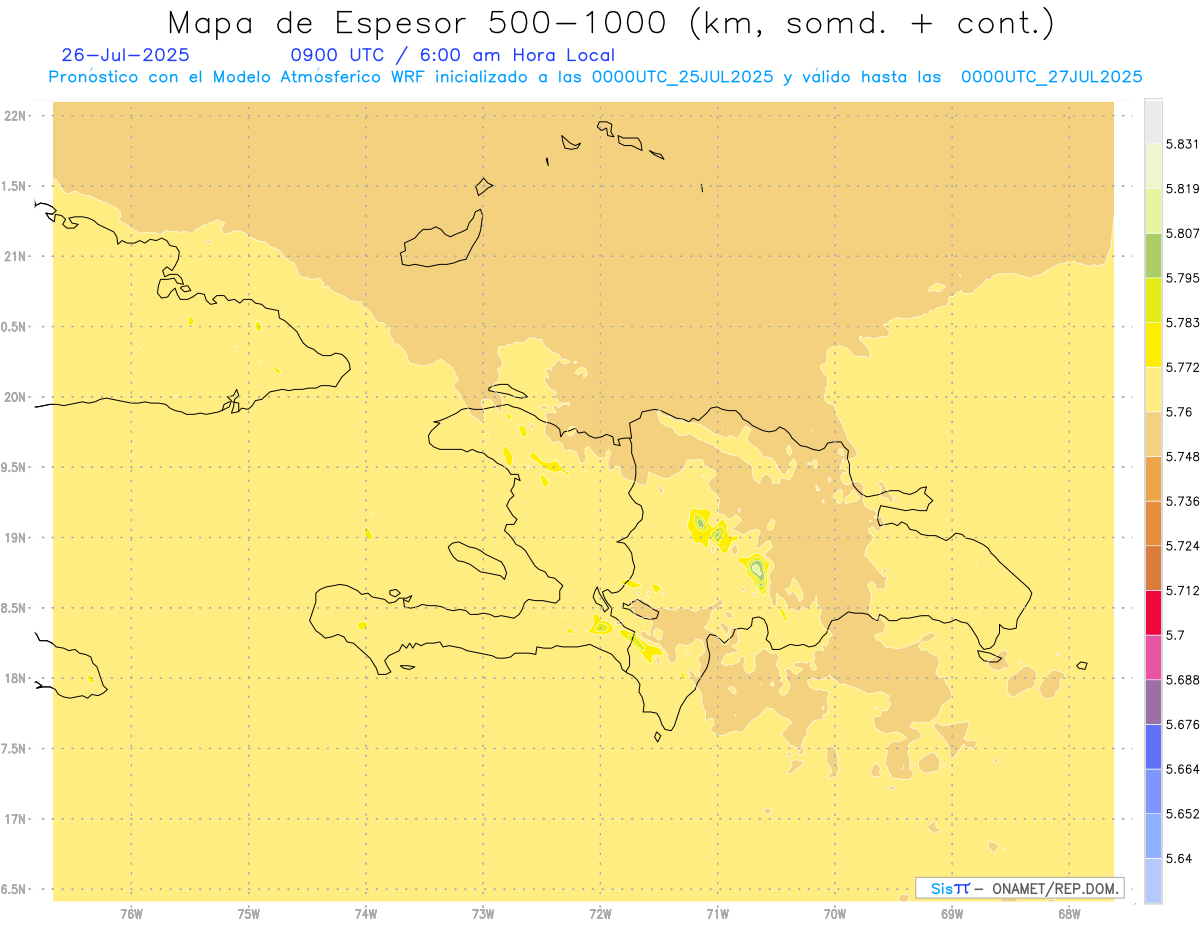The width and height of the screenshot is (1200, 927).
Task: Pick the red colorbar segment between 5.712 and 5.7
Action: coord(1153,613)
